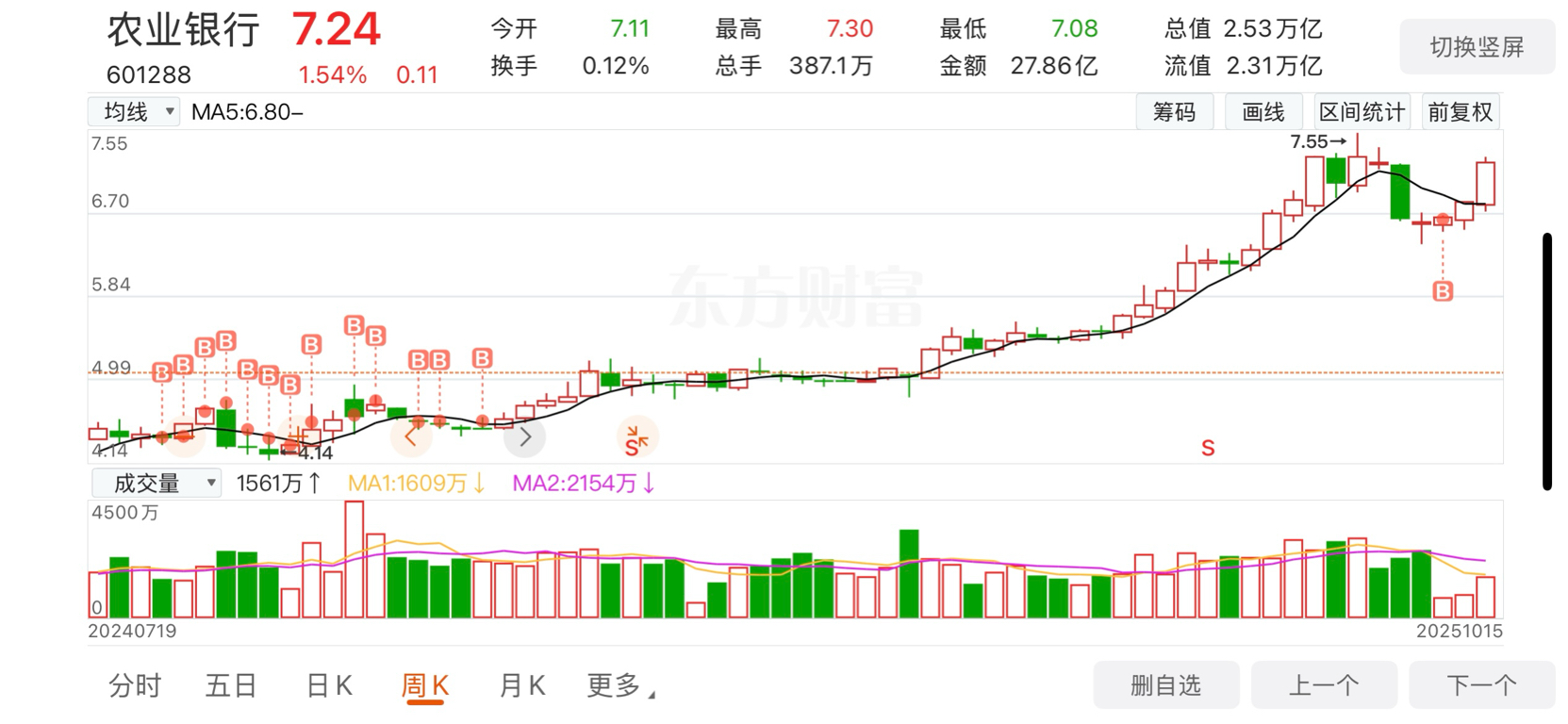Activate the 画线 drawing tool

1263,112
